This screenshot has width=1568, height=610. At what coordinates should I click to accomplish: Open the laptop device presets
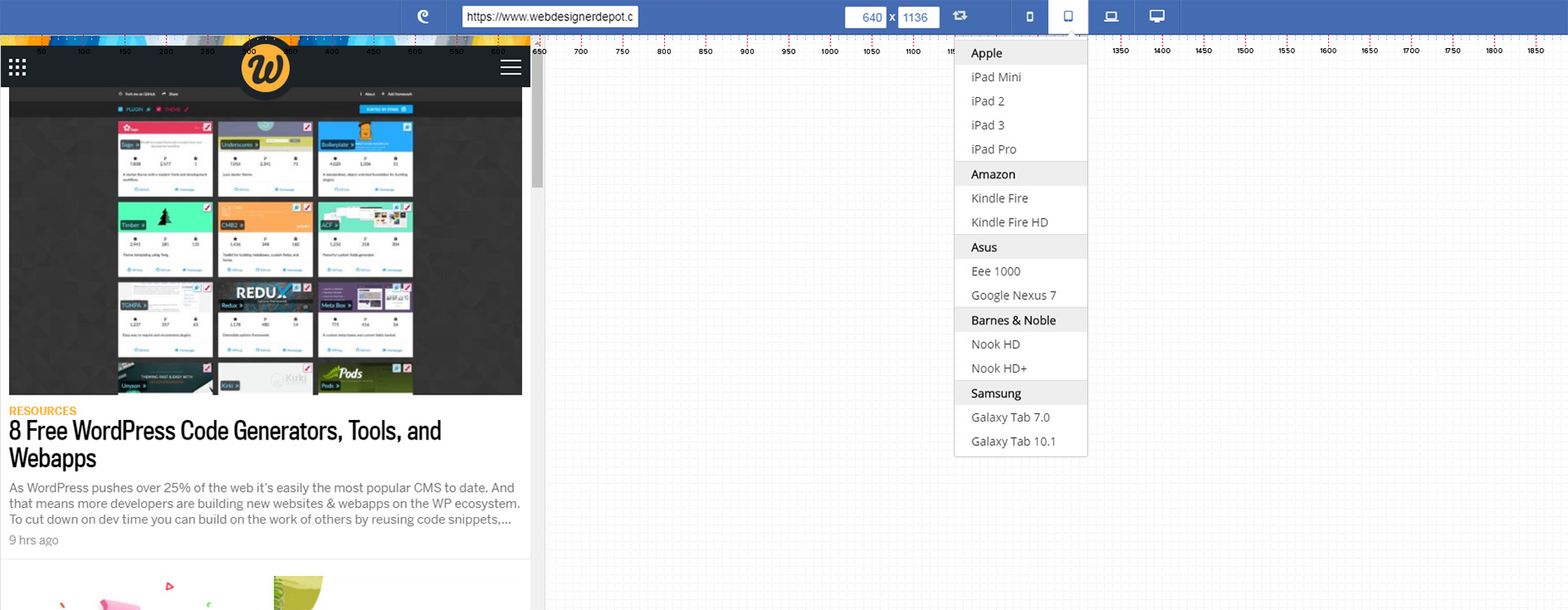click(1111, 17)
